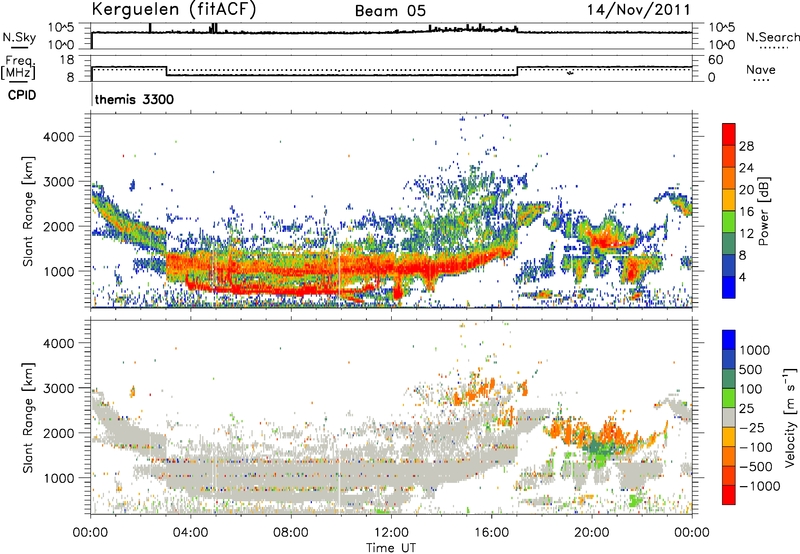The height and width of the screenshot is (554, 800).
Task: Click the "60" Nave axis tick
Action: click(716, 60)
